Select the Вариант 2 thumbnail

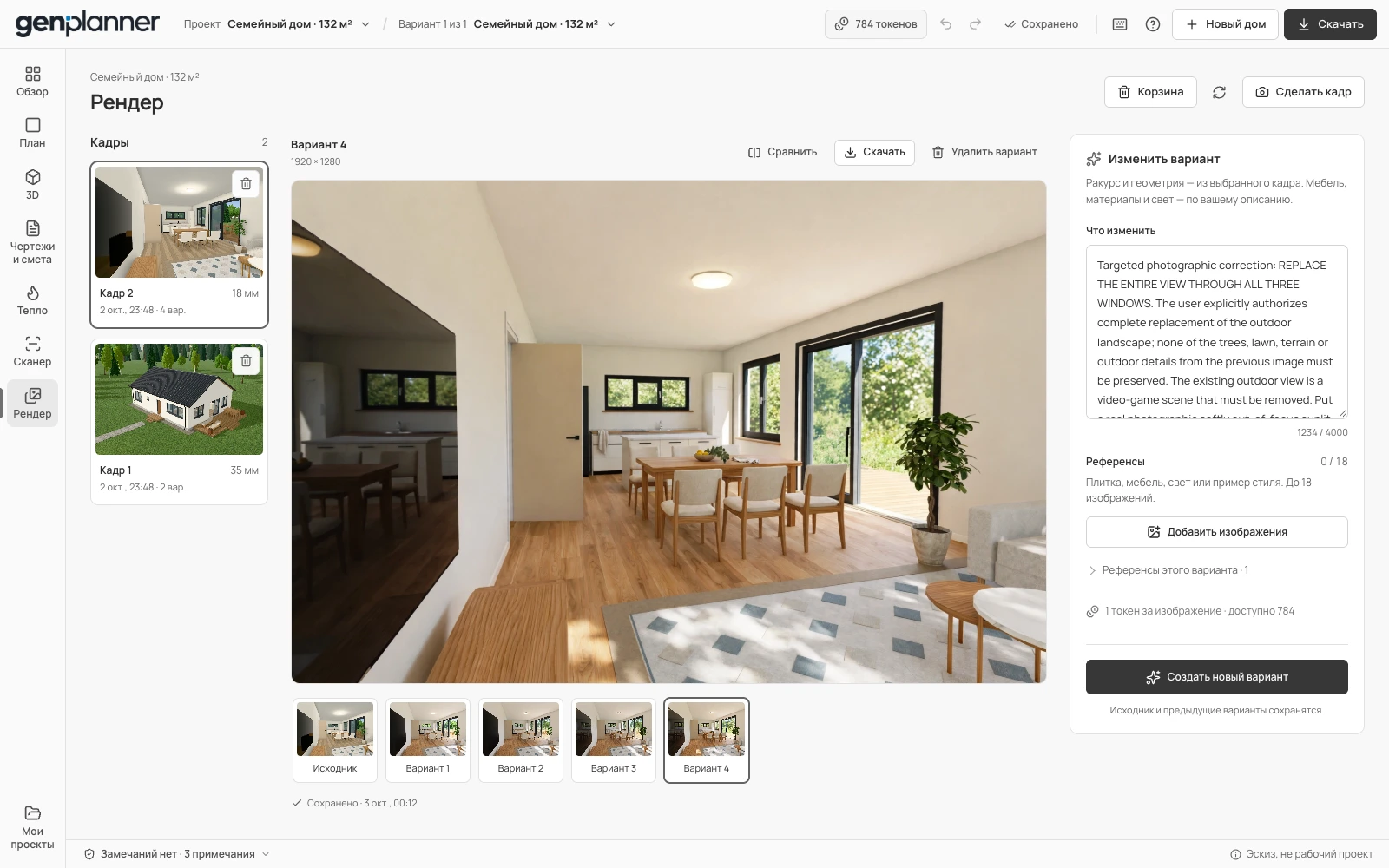click(x=521, y=740)
